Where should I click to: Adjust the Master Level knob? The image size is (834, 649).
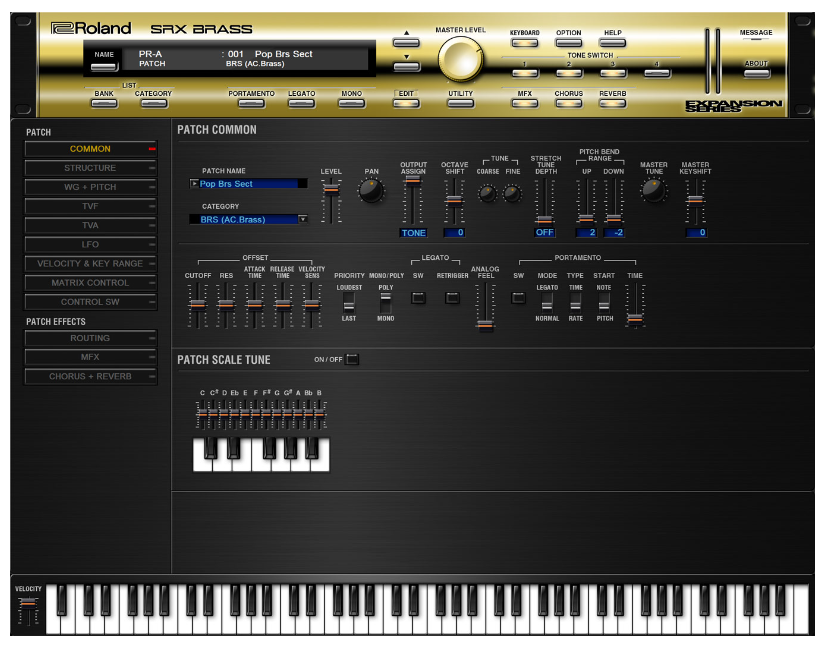(x=460, y=60)
